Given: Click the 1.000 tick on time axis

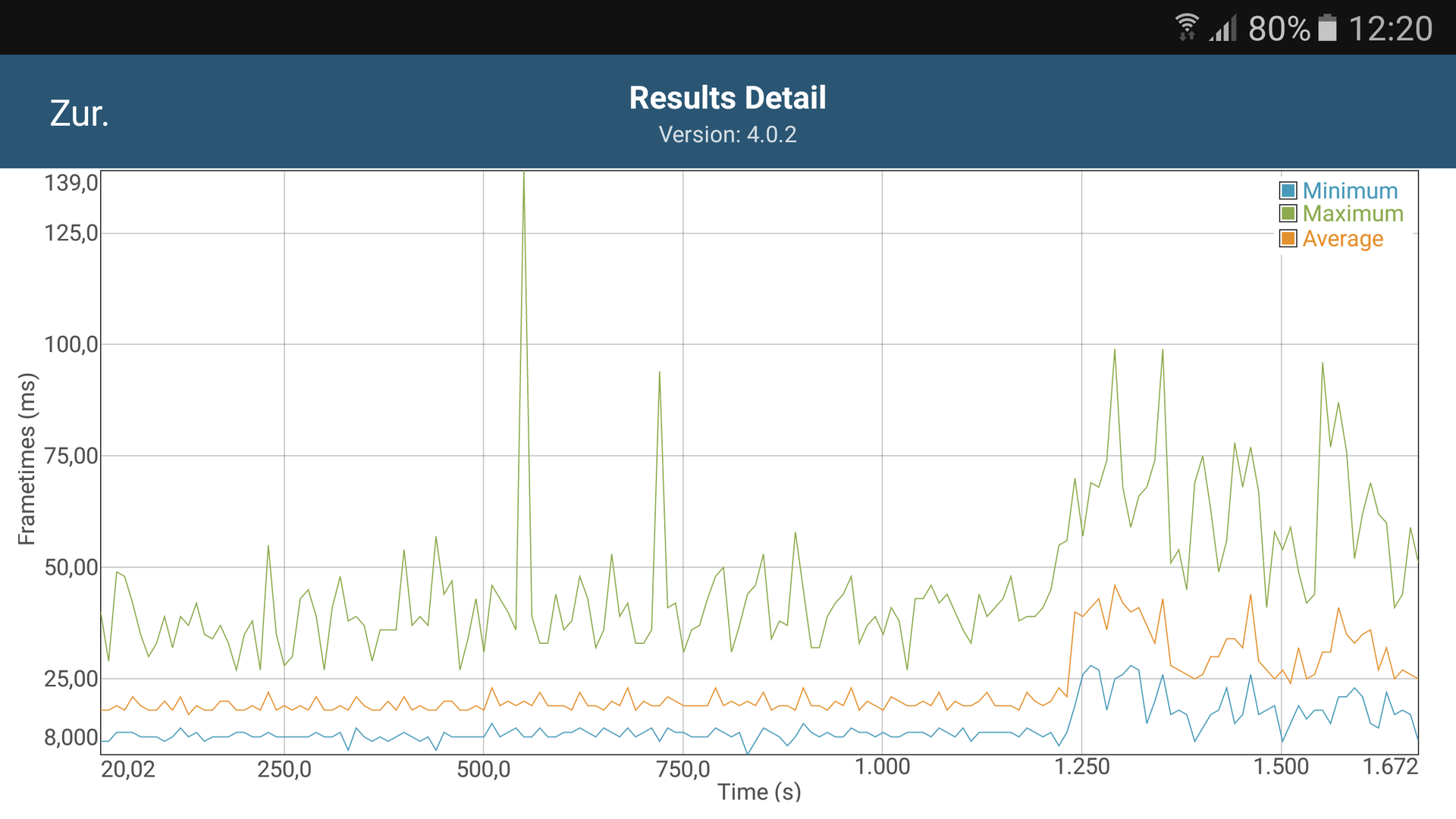Looking at the screenshot, I should 882,767.
